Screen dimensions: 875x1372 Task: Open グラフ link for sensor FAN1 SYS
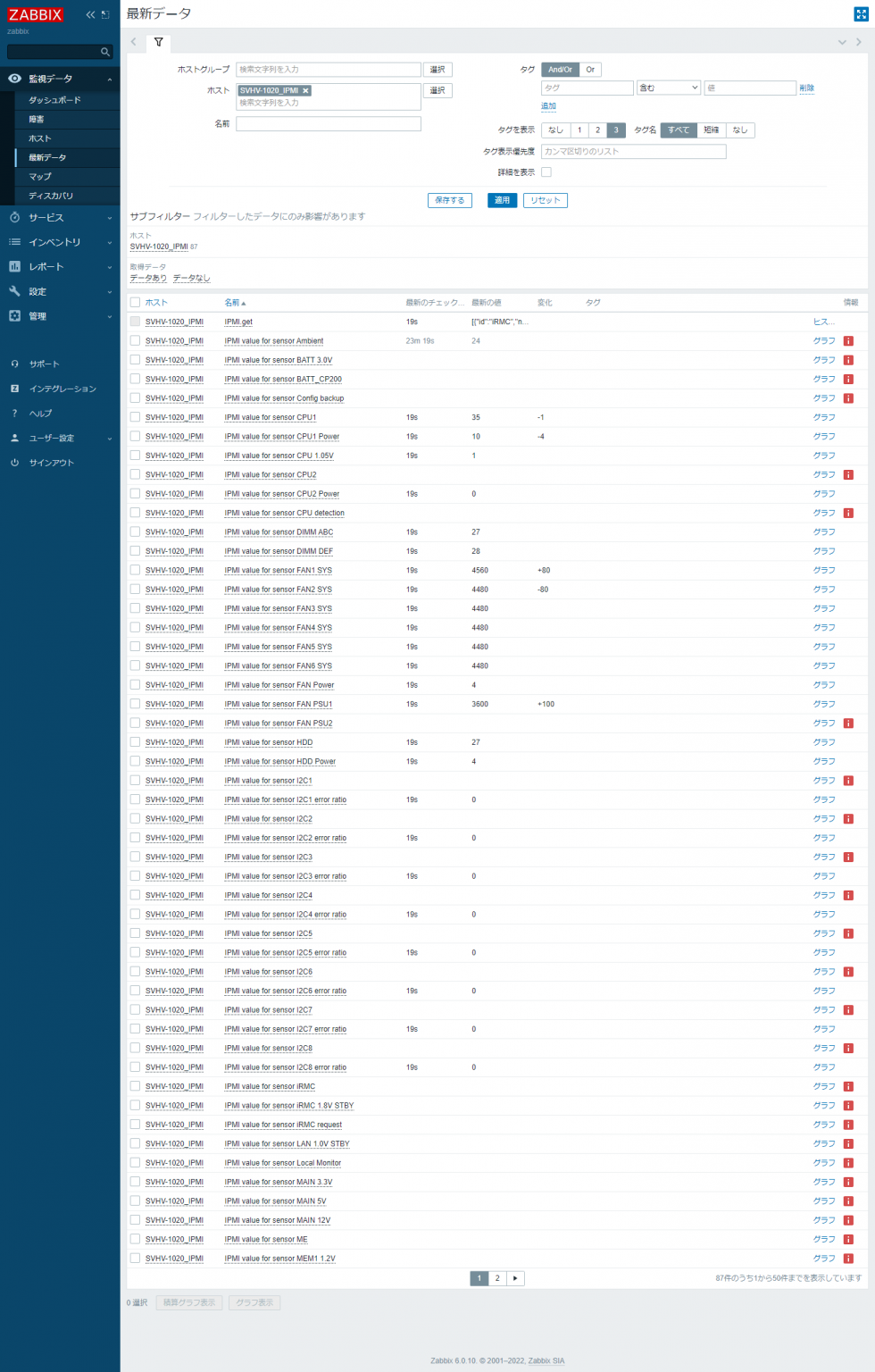point(822,570)
